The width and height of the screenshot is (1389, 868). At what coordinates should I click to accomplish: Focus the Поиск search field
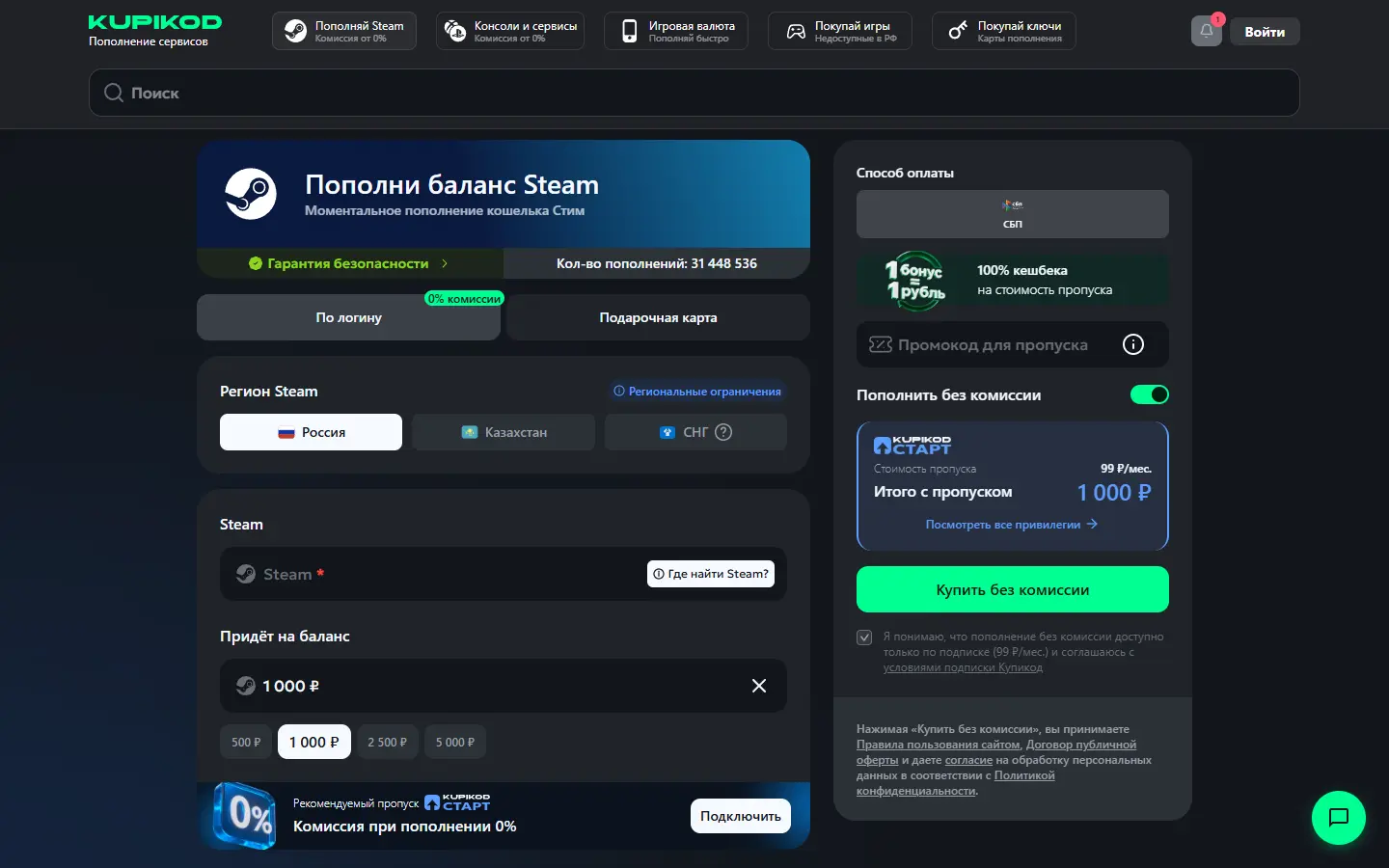coord(694,93)
